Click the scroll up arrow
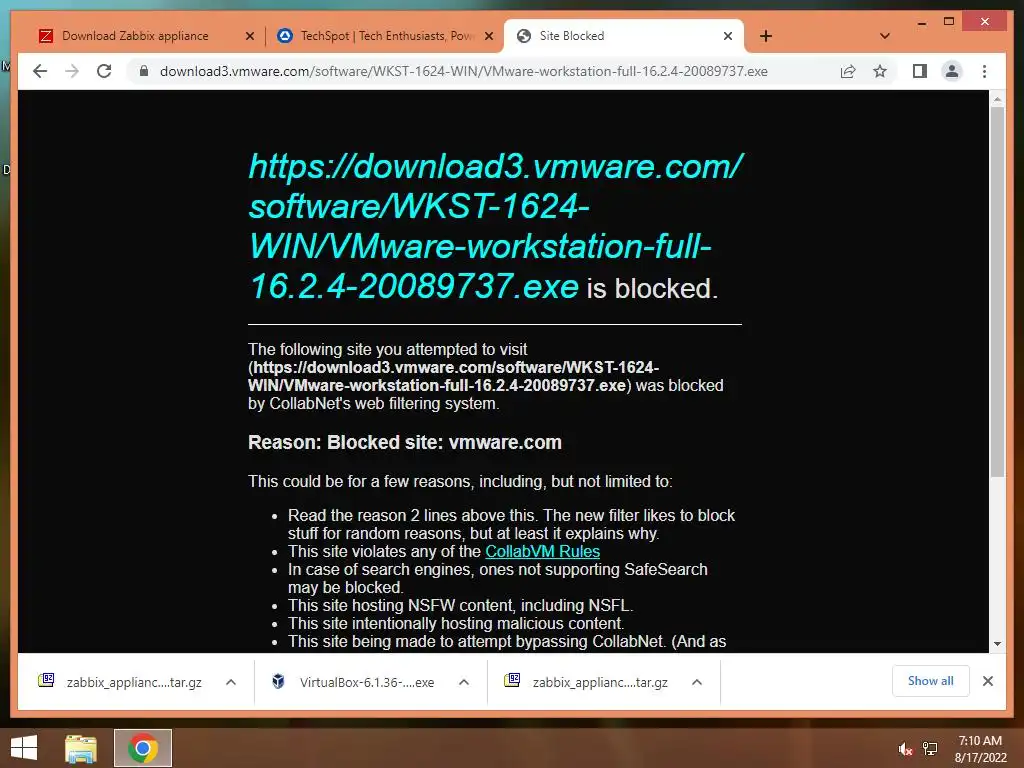The height and width of the screenshot is (768, 1024). click(997, 99)
